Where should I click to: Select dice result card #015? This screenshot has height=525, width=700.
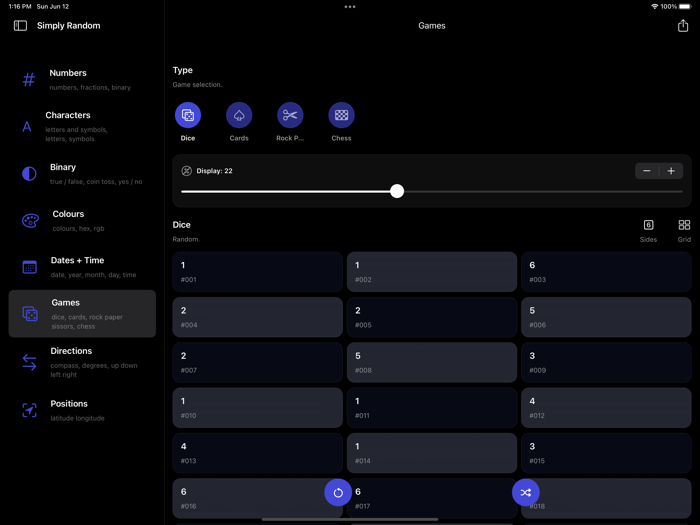606,453
